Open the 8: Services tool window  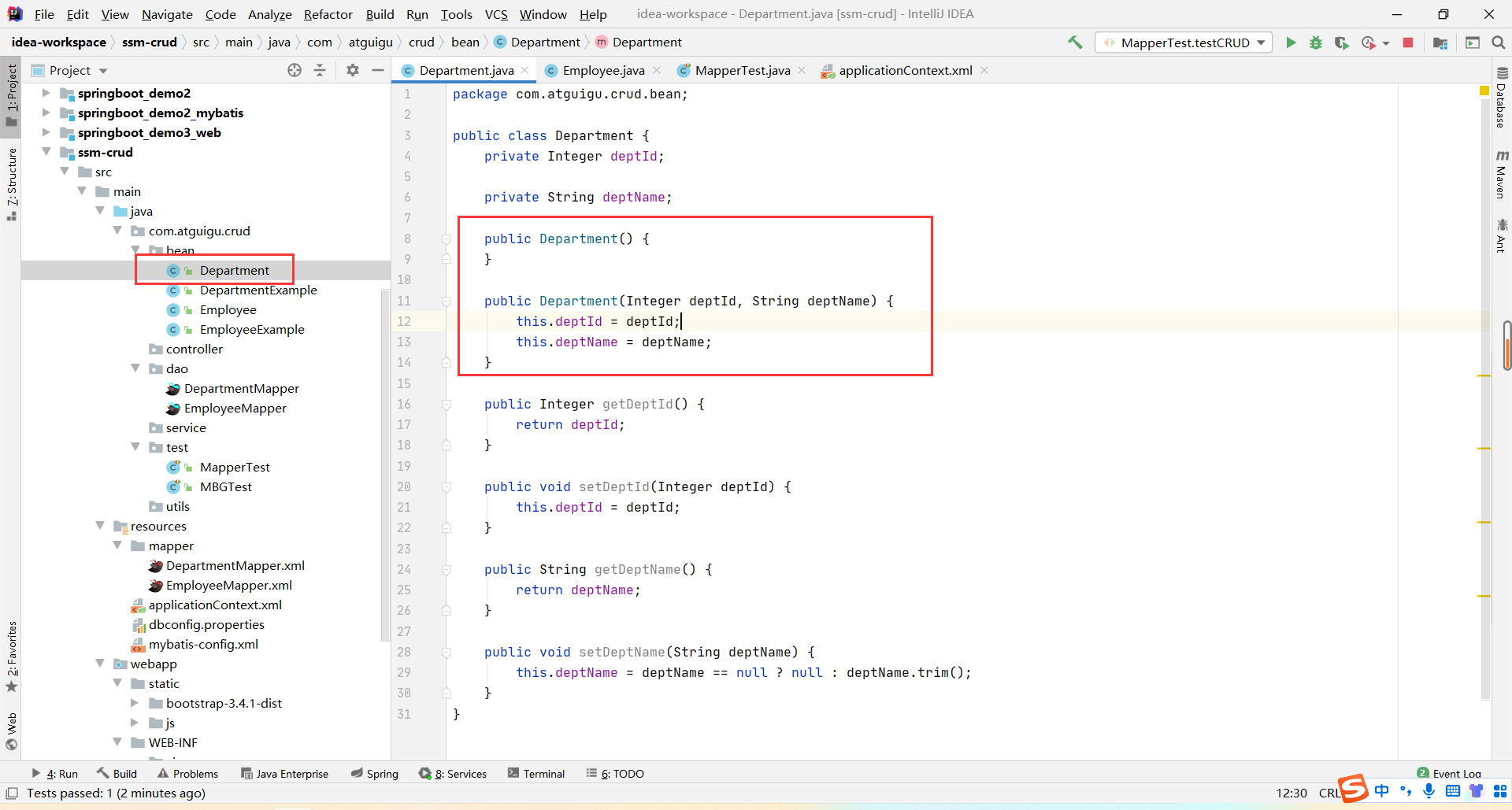(453, 773)
